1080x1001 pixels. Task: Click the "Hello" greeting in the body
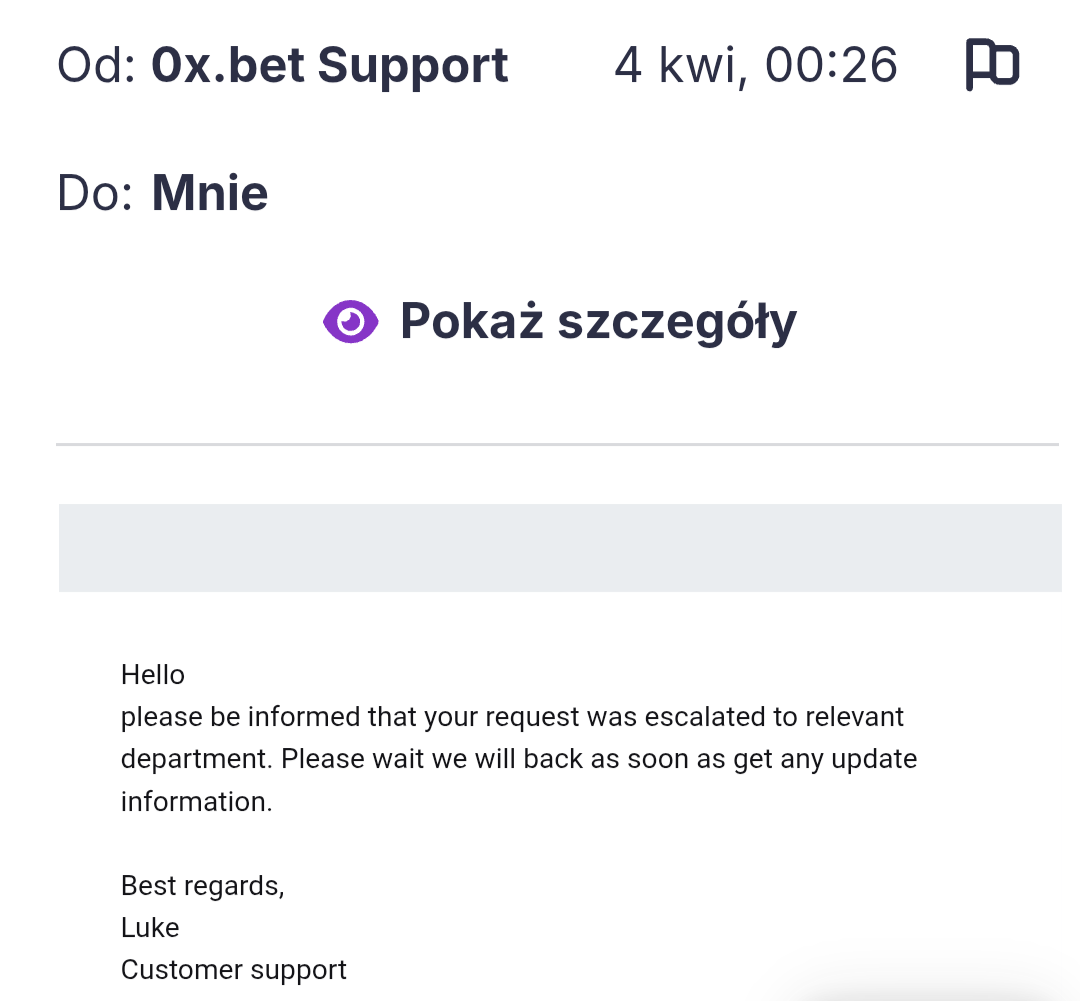tap(153, 675)
